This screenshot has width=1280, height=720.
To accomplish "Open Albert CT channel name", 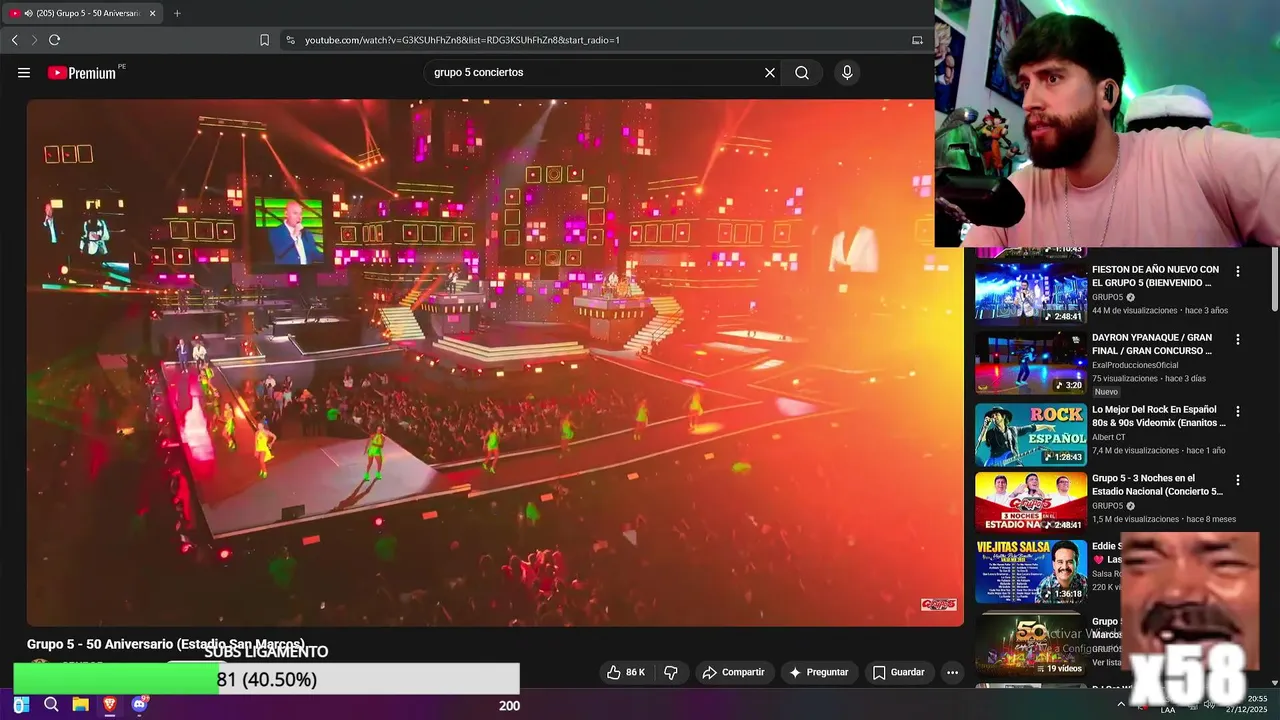I will [x=1109, y=437].
